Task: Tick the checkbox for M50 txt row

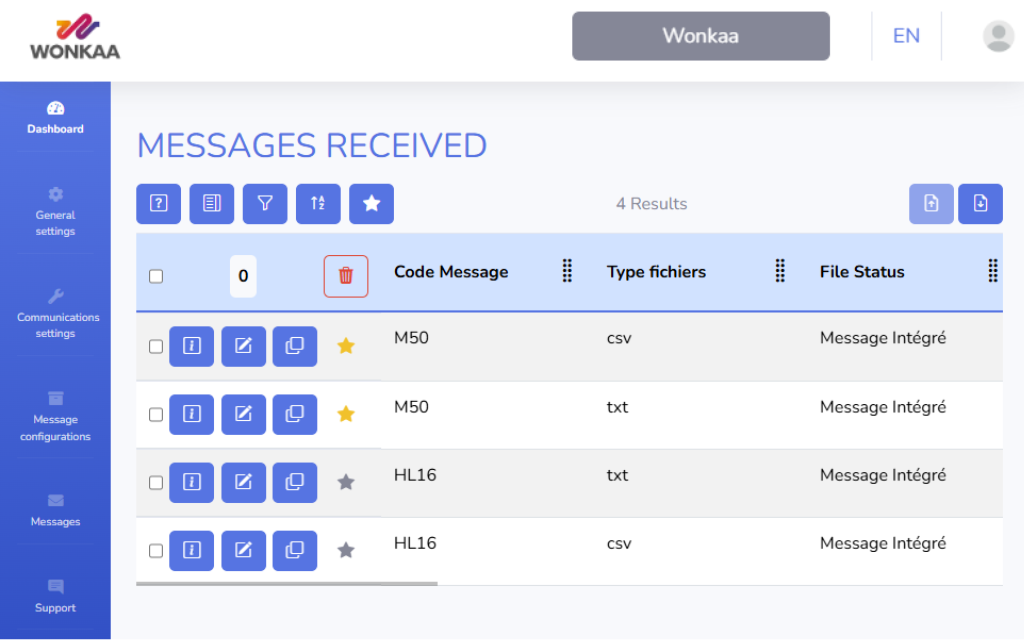Action: coord(156,415)
